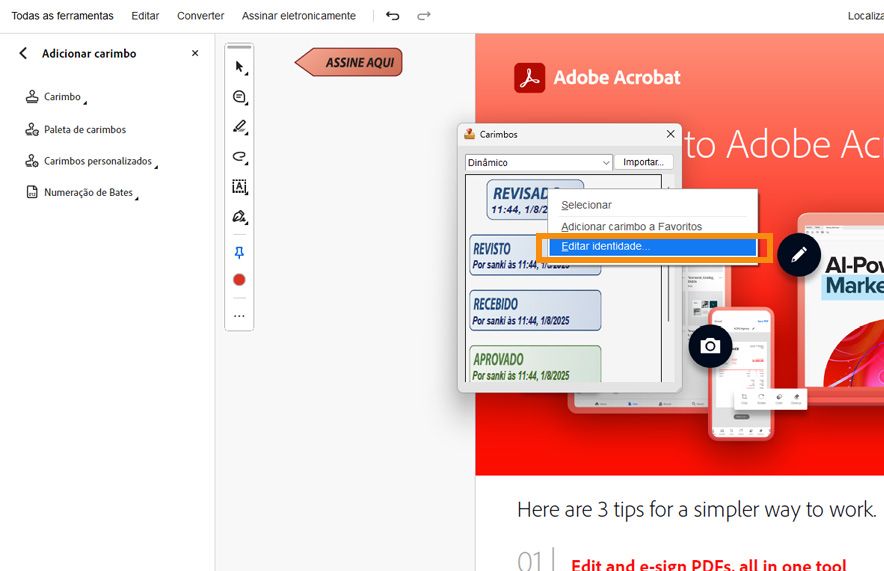
Task: Open the three-dot more tools menu
Action: coord(239,316)
